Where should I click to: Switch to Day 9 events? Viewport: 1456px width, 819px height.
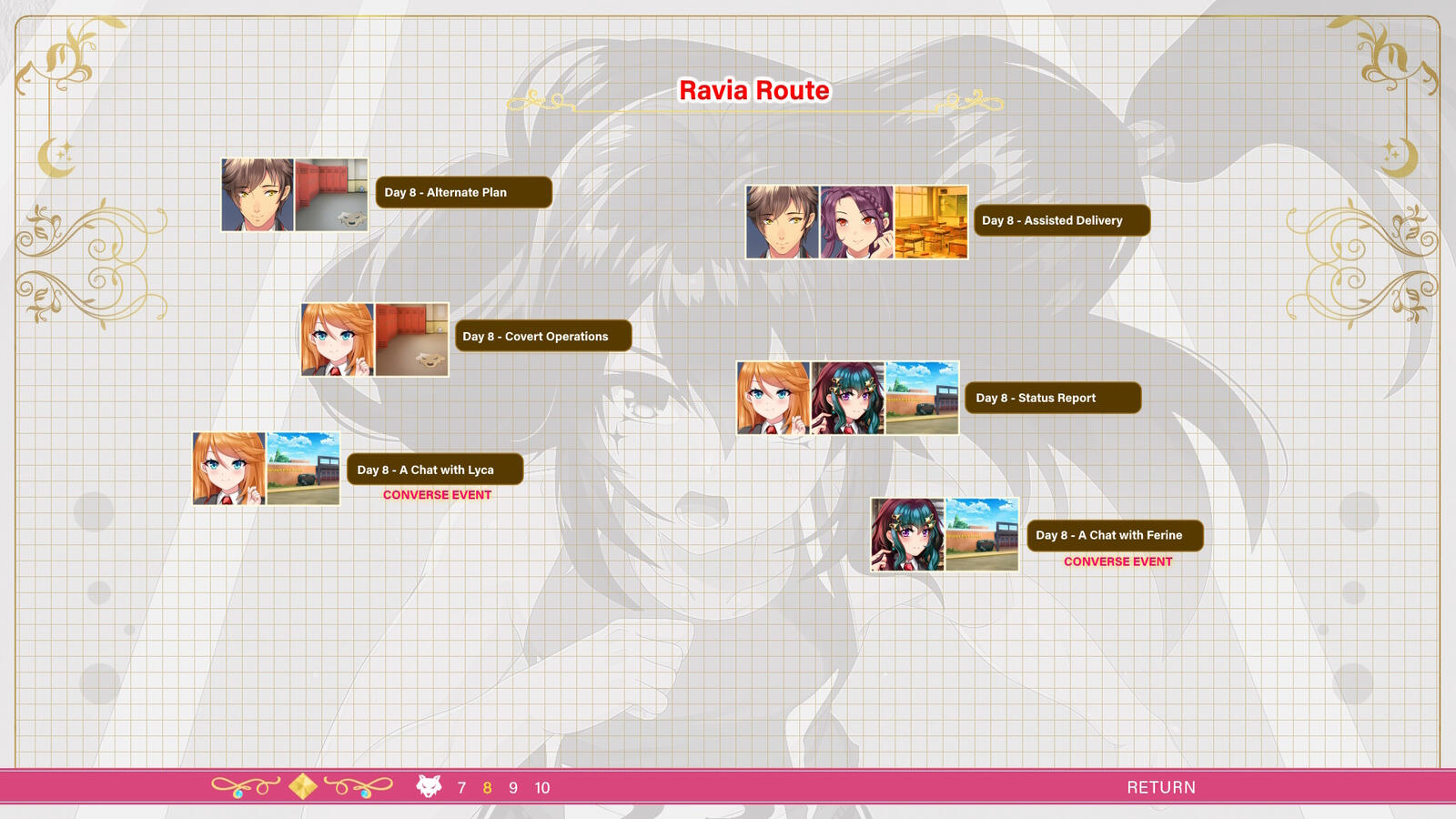[512, 788]
